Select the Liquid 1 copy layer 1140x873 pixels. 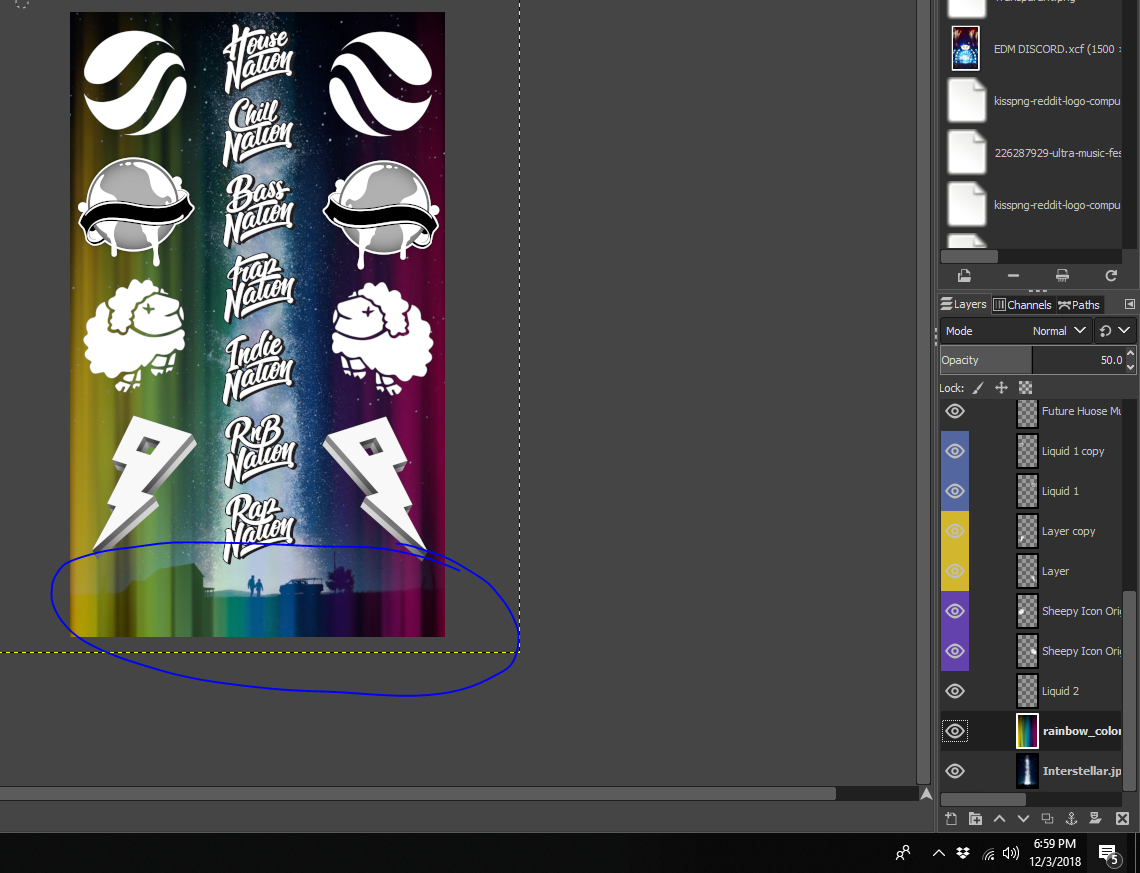pyautogui.click(x=1072, y=451)
